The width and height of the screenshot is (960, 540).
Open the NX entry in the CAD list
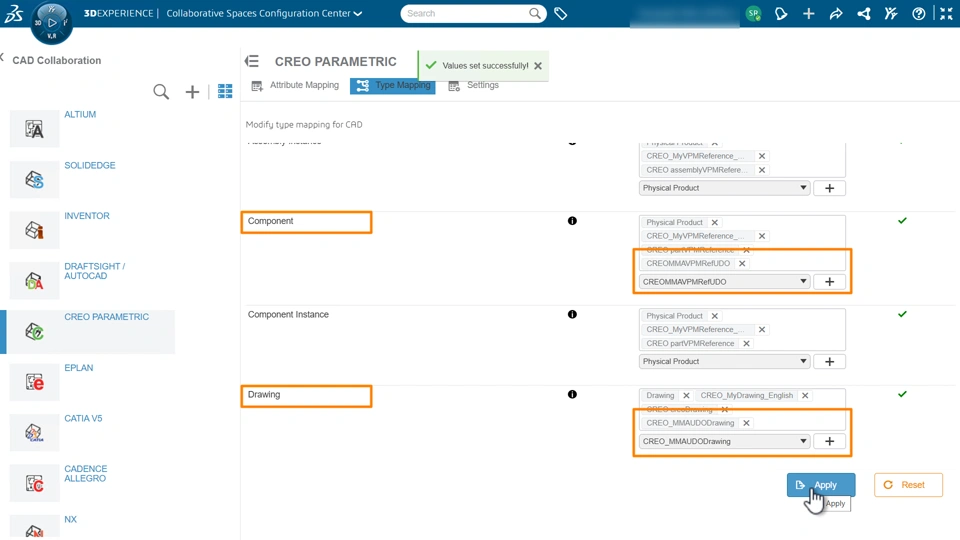coord(70,519)
